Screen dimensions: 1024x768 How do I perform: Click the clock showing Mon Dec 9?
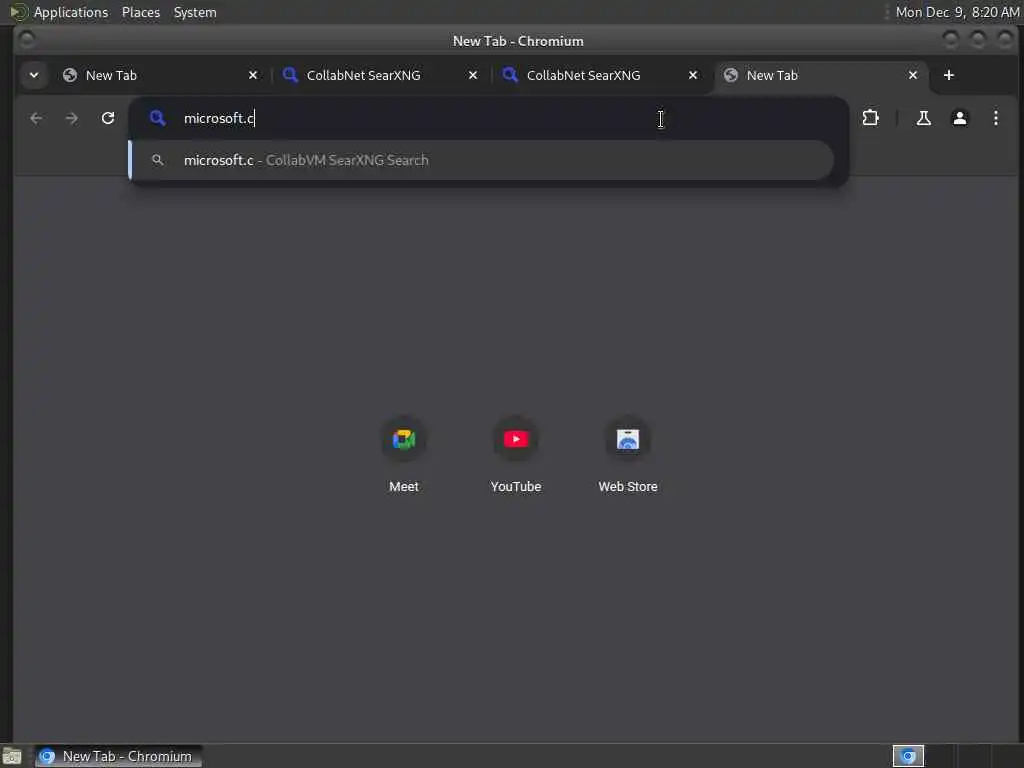click(957, 12)
